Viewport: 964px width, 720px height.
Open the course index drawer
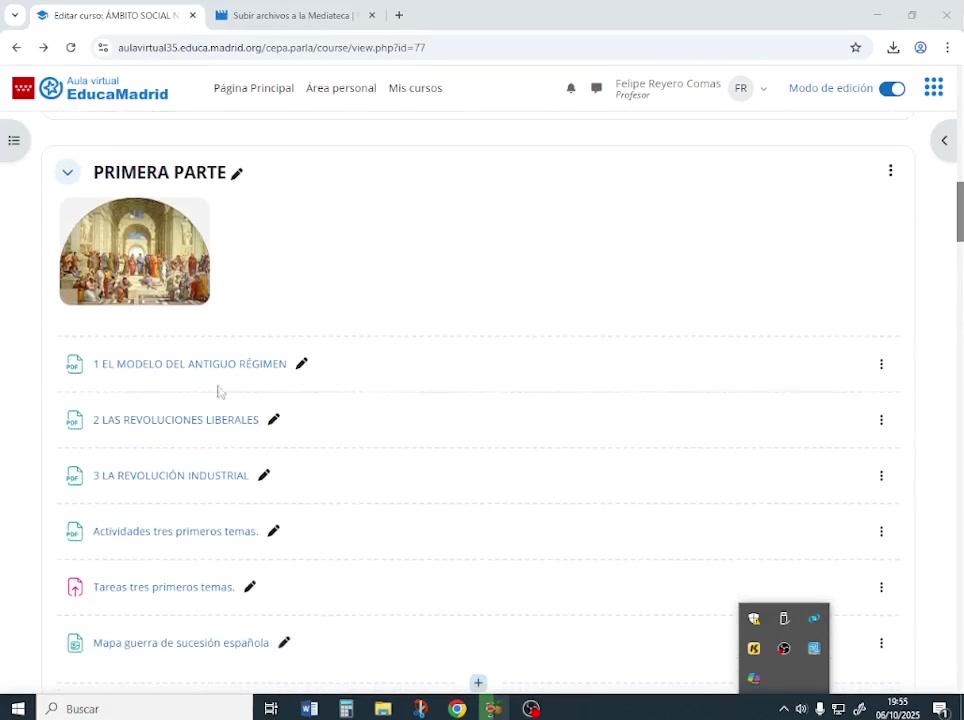[14, 141]
